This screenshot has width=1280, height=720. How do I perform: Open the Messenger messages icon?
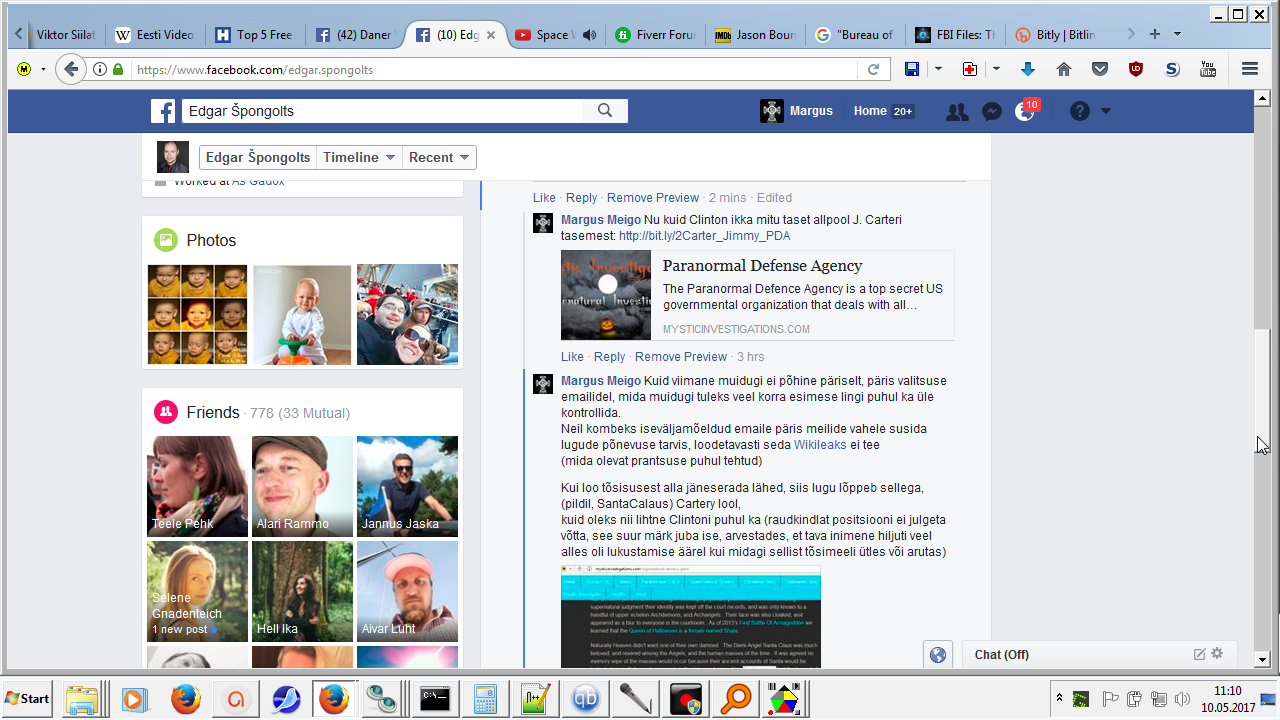point(991,112)
